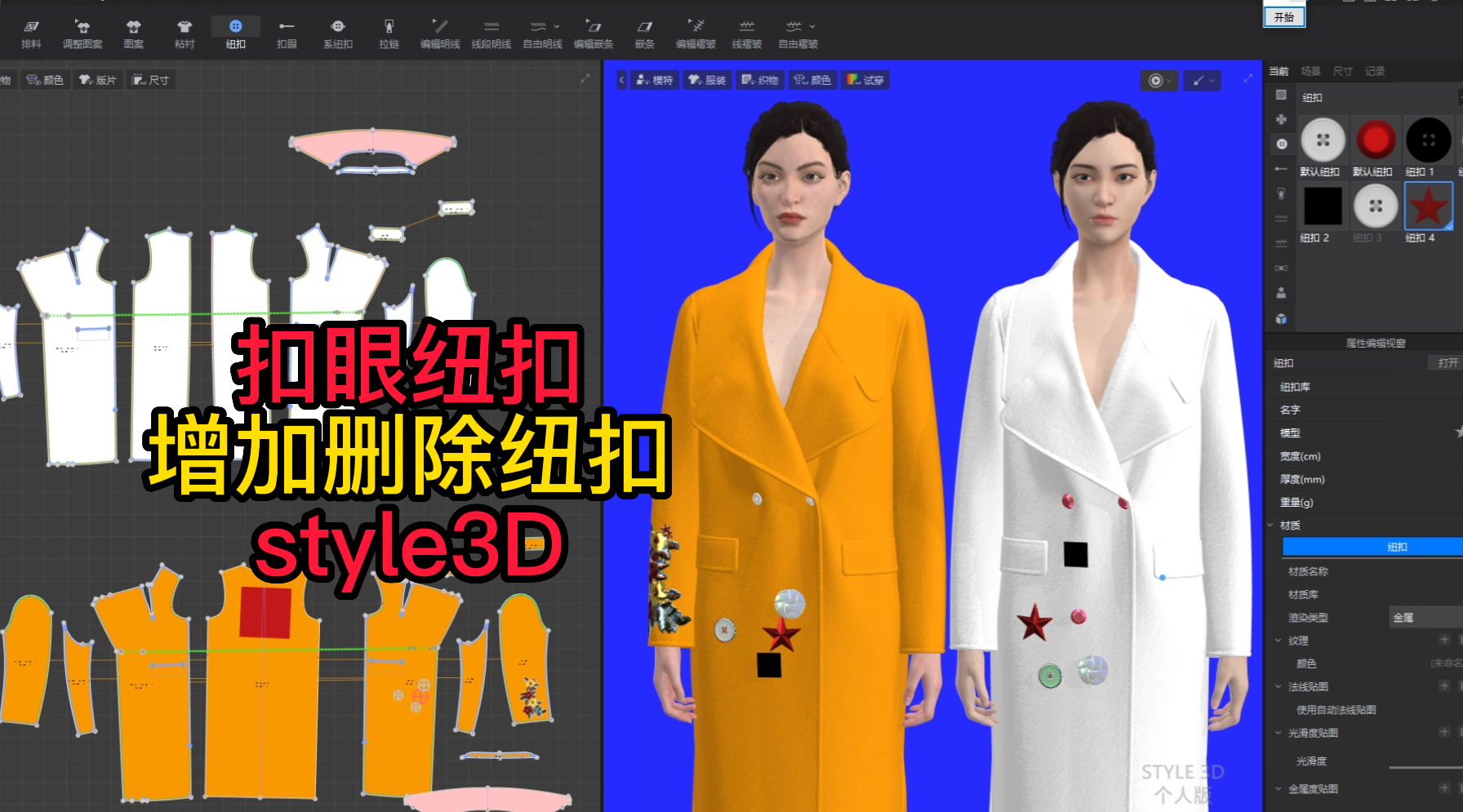Open pucker category in right sidebar
The height and width of the screenshot is (812, 1463).
click(1281, 243)
